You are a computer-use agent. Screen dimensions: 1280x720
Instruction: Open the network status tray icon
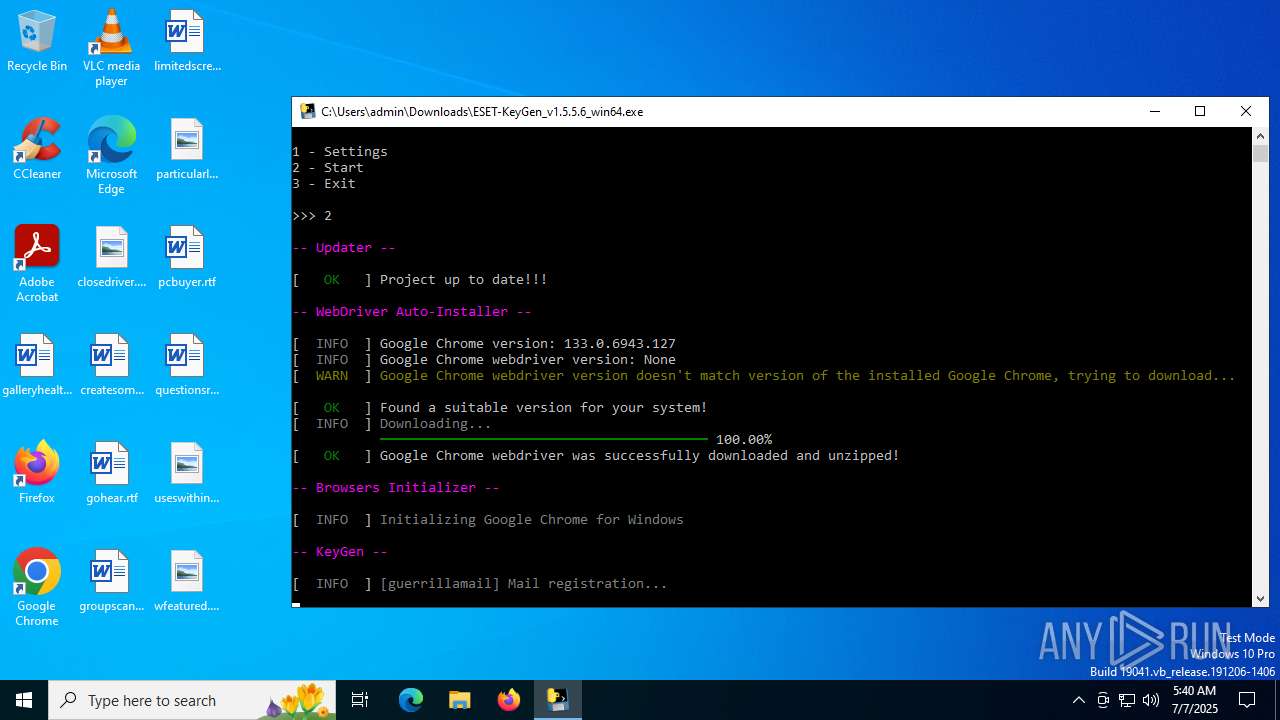pyautogui.click(x=1127, y=700)
